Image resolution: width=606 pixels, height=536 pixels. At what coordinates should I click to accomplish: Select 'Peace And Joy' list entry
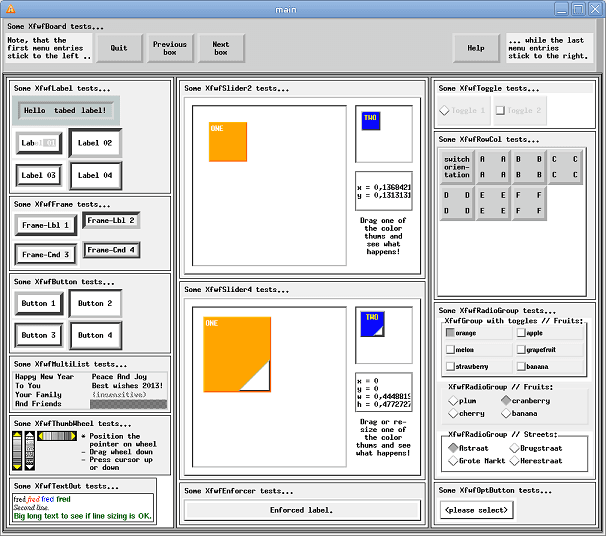(119, 376)
